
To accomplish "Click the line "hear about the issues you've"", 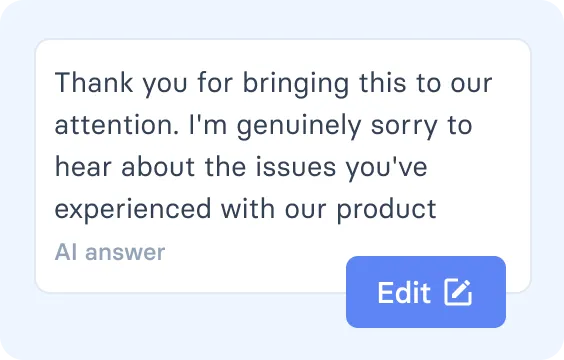I will tap(241, 168).
